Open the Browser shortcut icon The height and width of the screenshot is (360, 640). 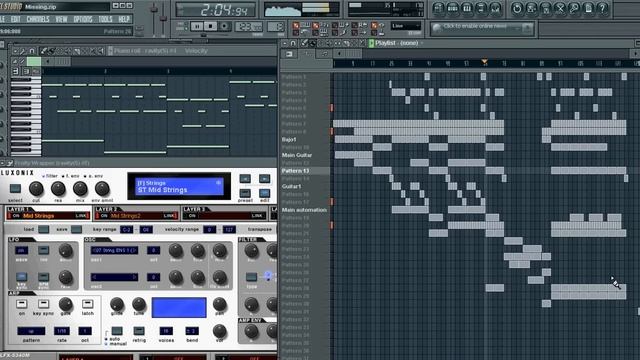481,8
